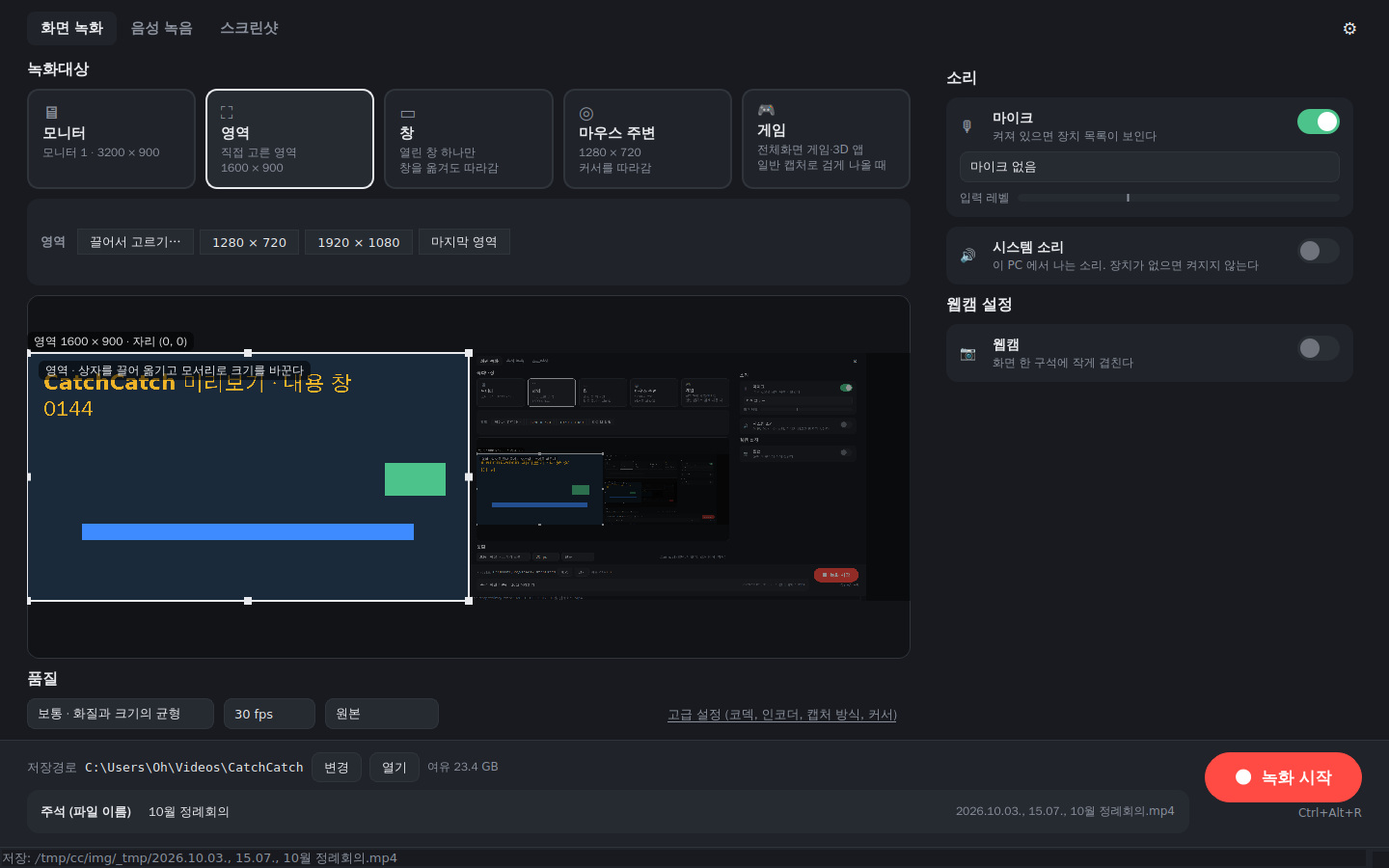Screen dimensions: 1389x868
Task: Click the right-middle handle of region box
Action: (469, 476)
